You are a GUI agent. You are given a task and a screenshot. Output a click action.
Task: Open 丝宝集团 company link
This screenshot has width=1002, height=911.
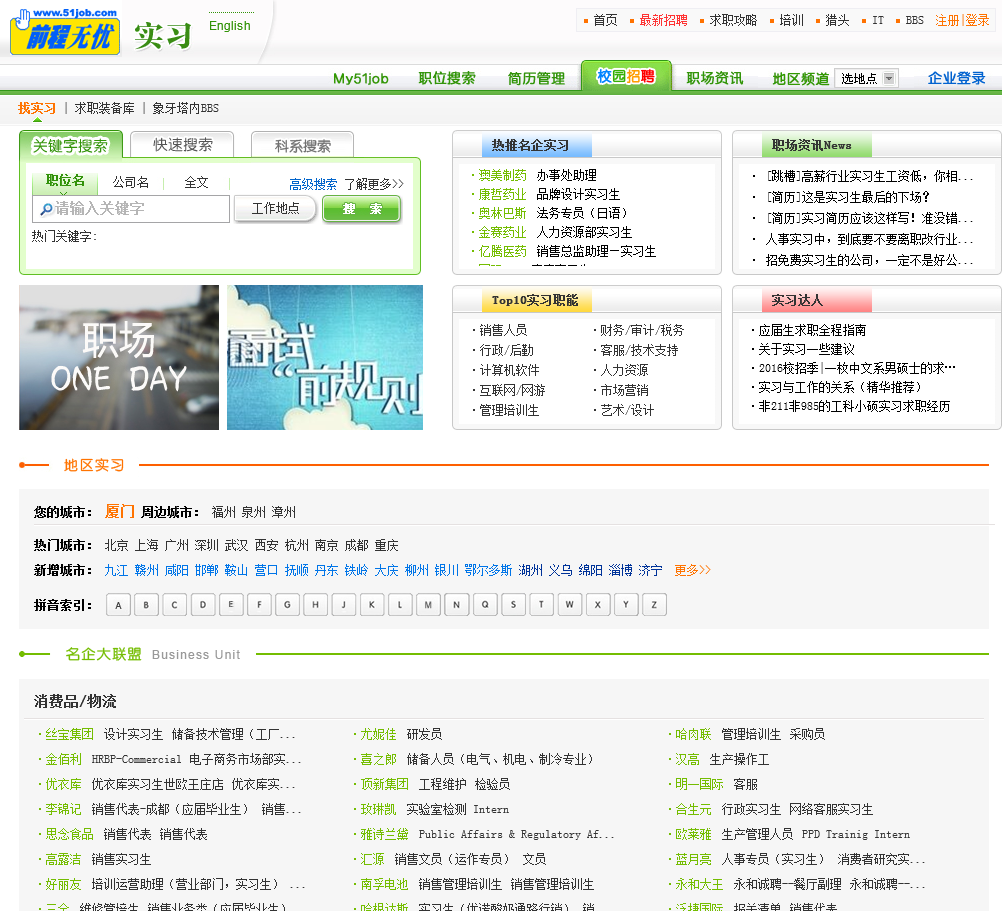[69, 735]
